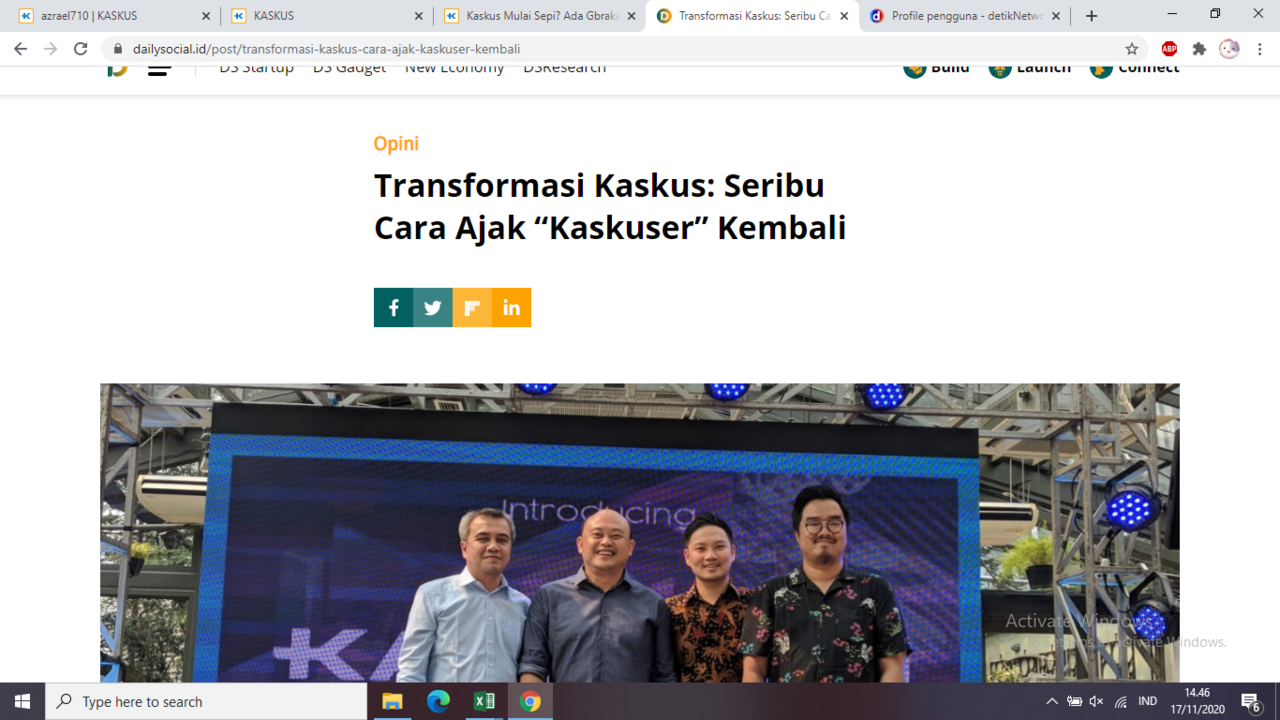This screenshot has height=720, width=1280.
Task: Change IND input language indicator
Action: tap(1148, 701)
